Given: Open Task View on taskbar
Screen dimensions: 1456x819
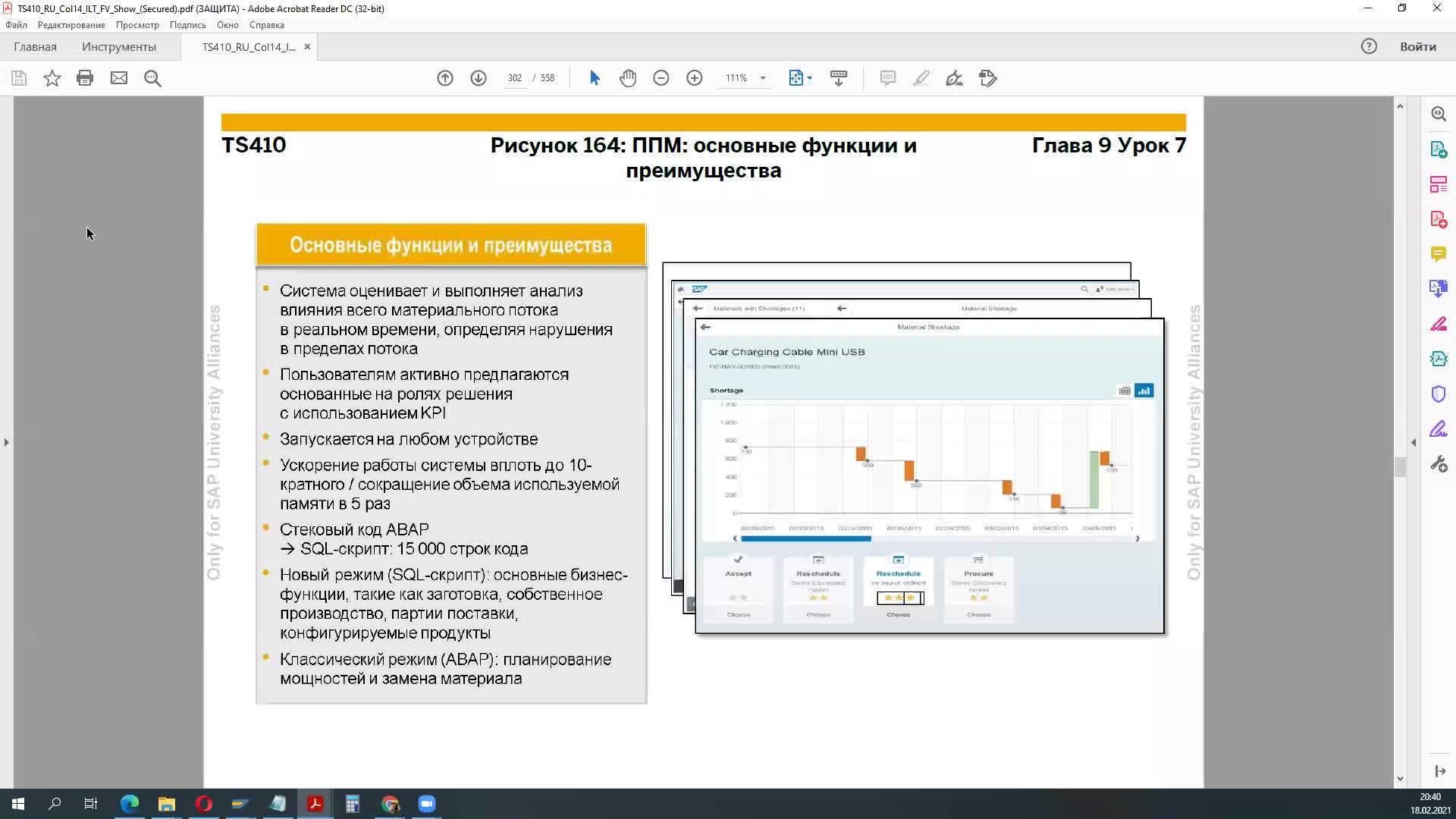Looking at the screenshot, I should 91,804.
